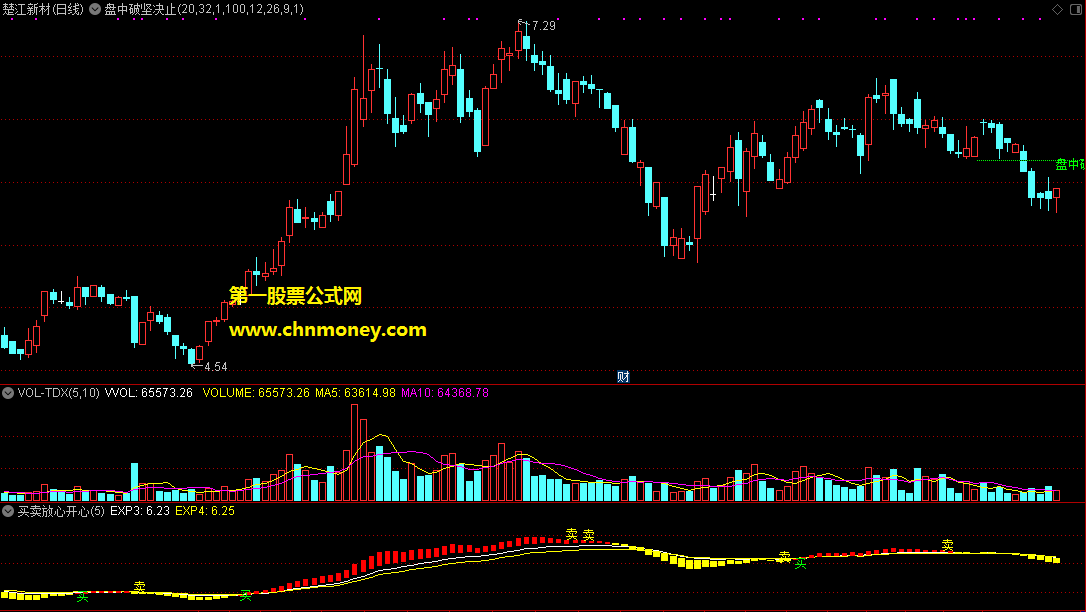Click the rightmost 卖 sell signal marker
This screenshot has width=1086, height=612.
[x=947, y=546]
